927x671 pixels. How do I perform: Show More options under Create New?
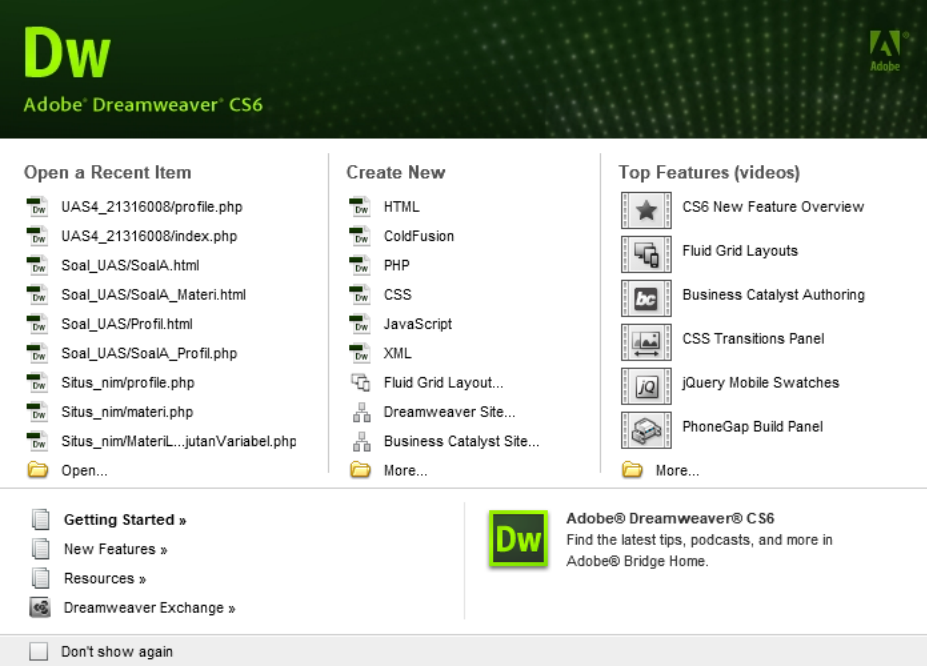tap(405, 470)
